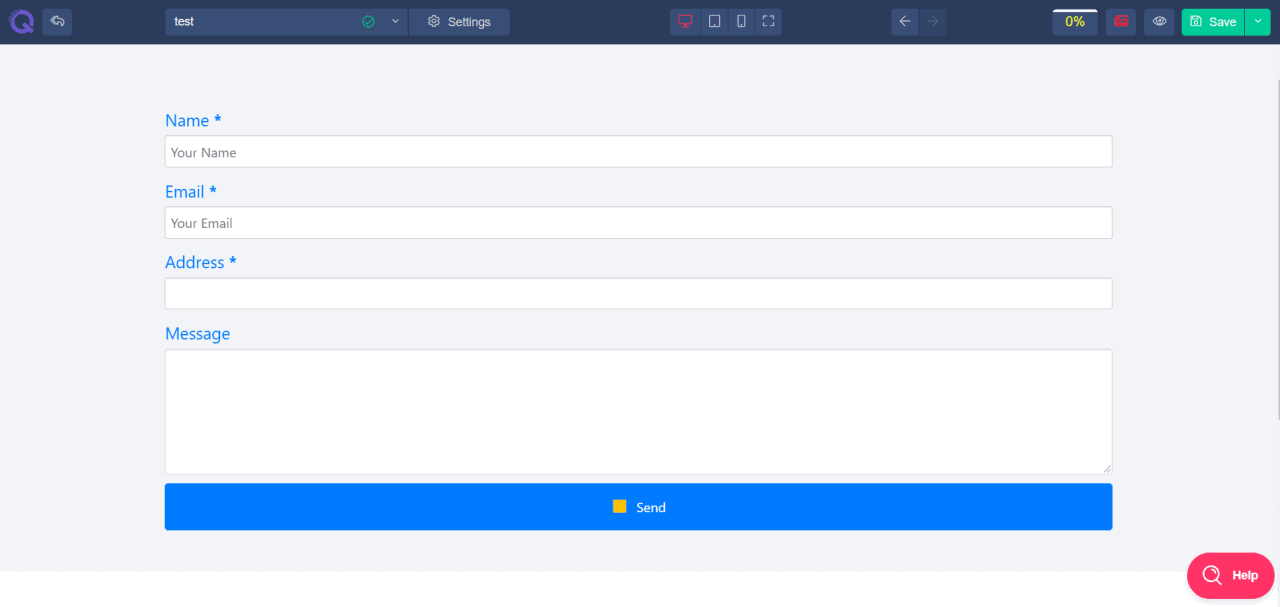The height and width of the screenshot is (607, 1280).
Task: Focus the Your Name input field
Action: tap(638, 152)
